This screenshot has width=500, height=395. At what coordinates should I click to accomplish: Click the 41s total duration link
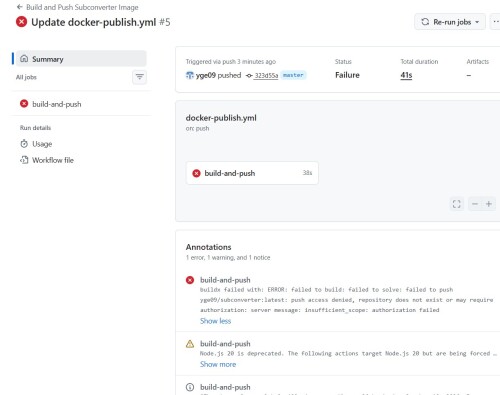[x=406, y=75]
